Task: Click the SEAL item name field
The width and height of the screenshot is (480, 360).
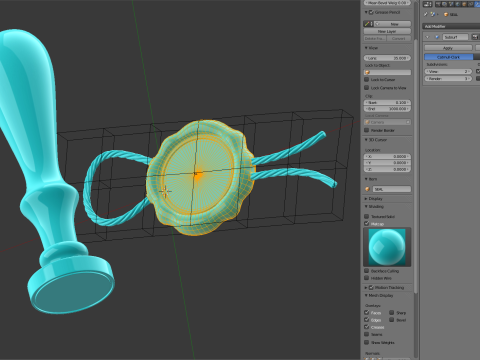Action: click(x=391, y=189)
